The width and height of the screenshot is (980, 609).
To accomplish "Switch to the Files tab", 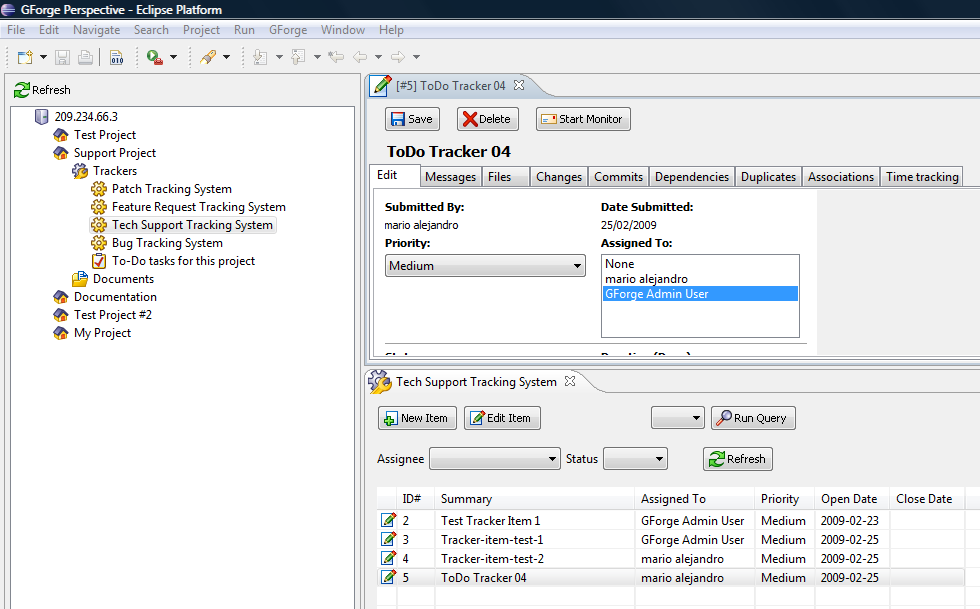I will [506, 177].
